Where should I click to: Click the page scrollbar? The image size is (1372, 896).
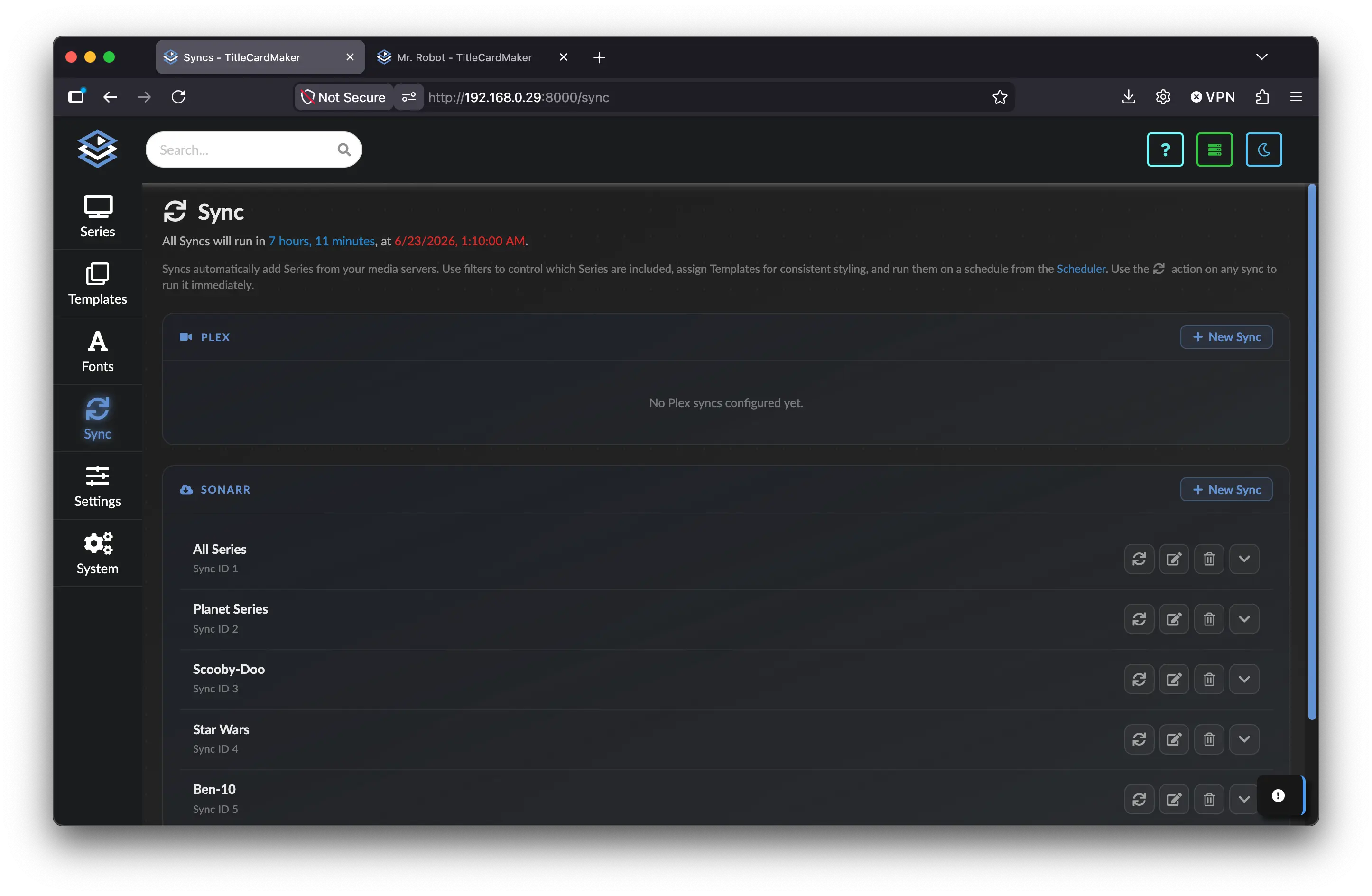coord(1312,451)
